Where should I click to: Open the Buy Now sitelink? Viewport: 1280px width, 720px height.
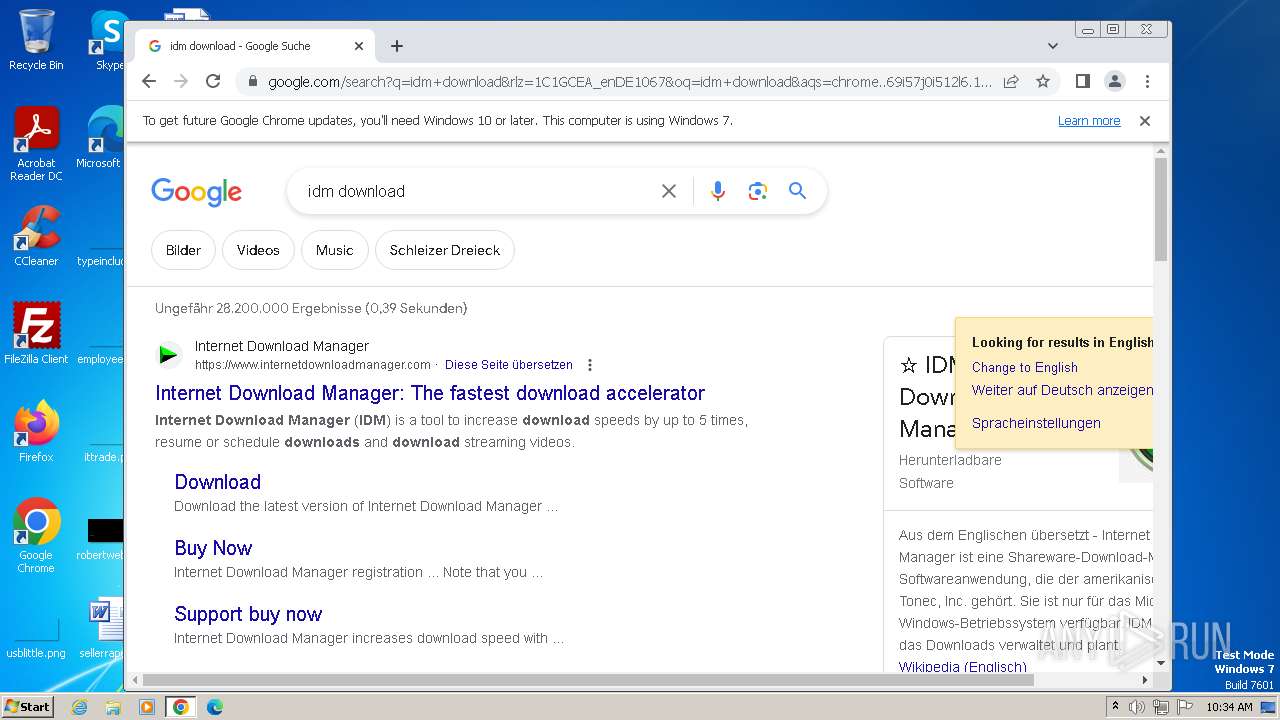click(x=213, y=548)
